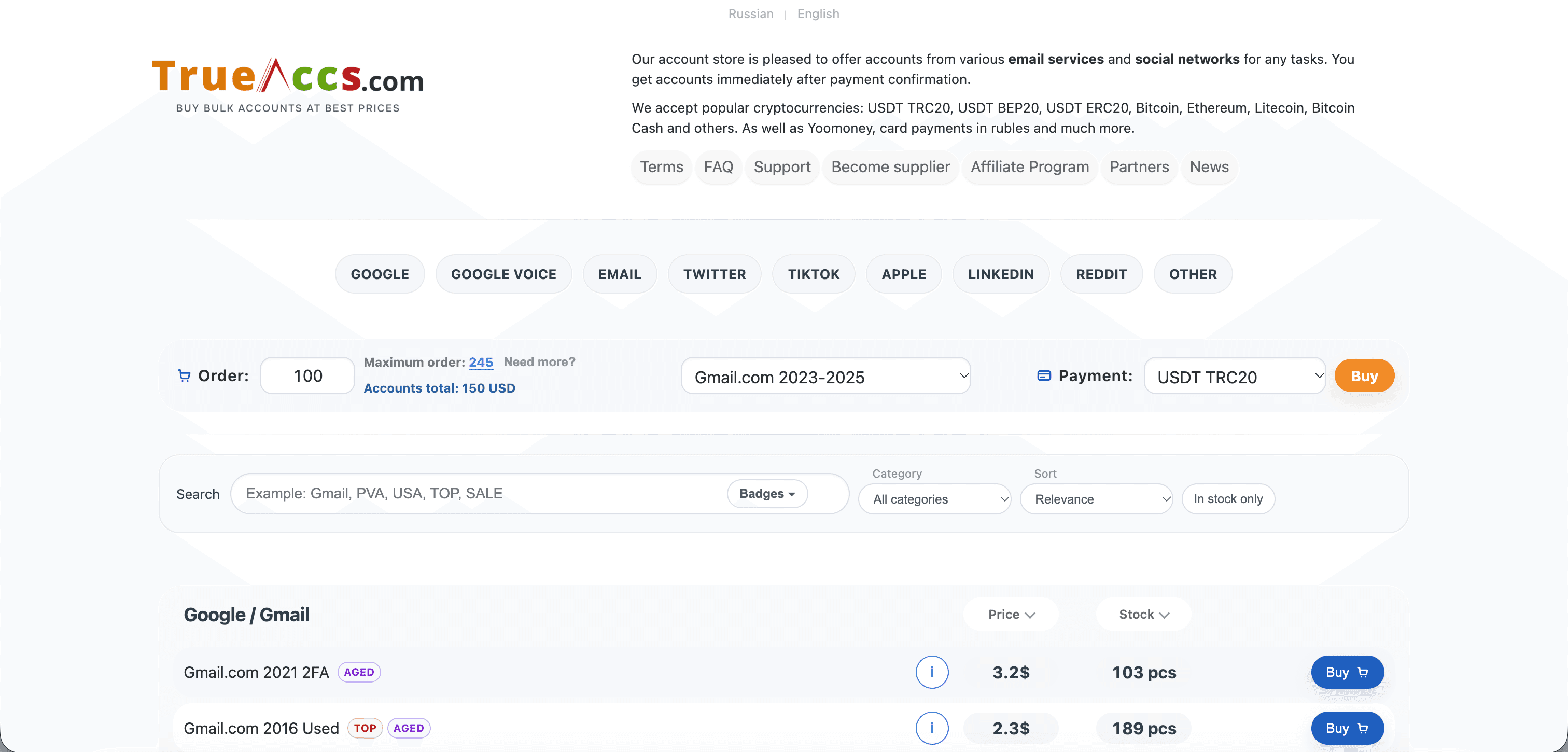1568x752 pixels.
Task: Open the FAQ page
Action: pyautogui.click(x=718, y=167)
